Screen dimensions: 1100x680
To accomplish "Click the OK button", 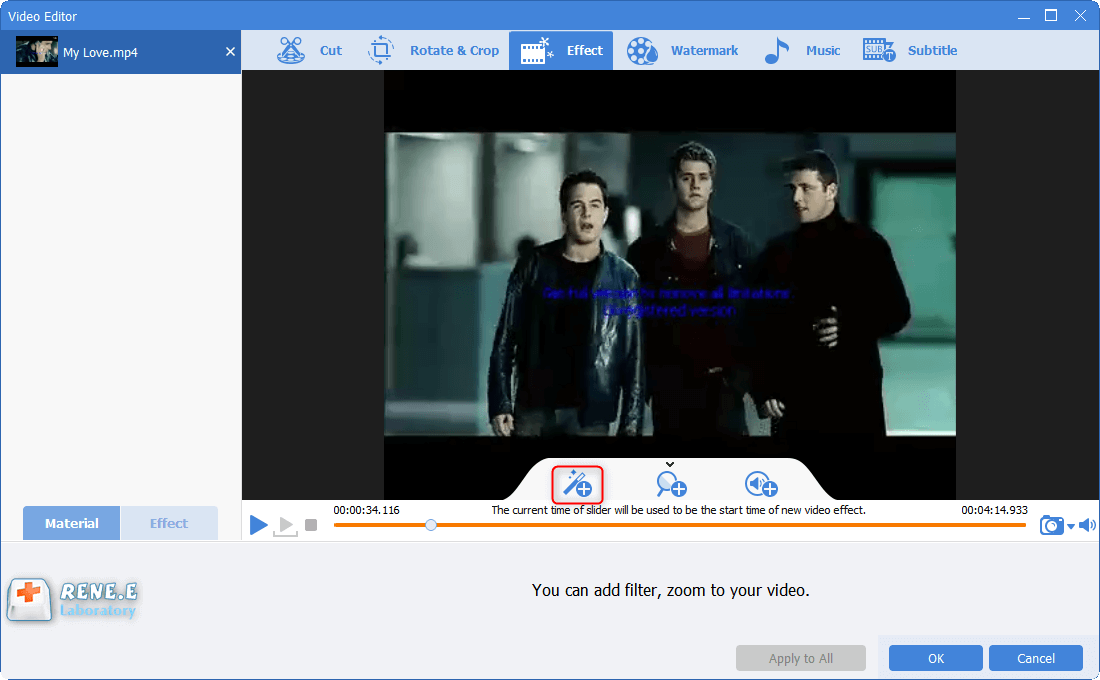I will [935, 658].
